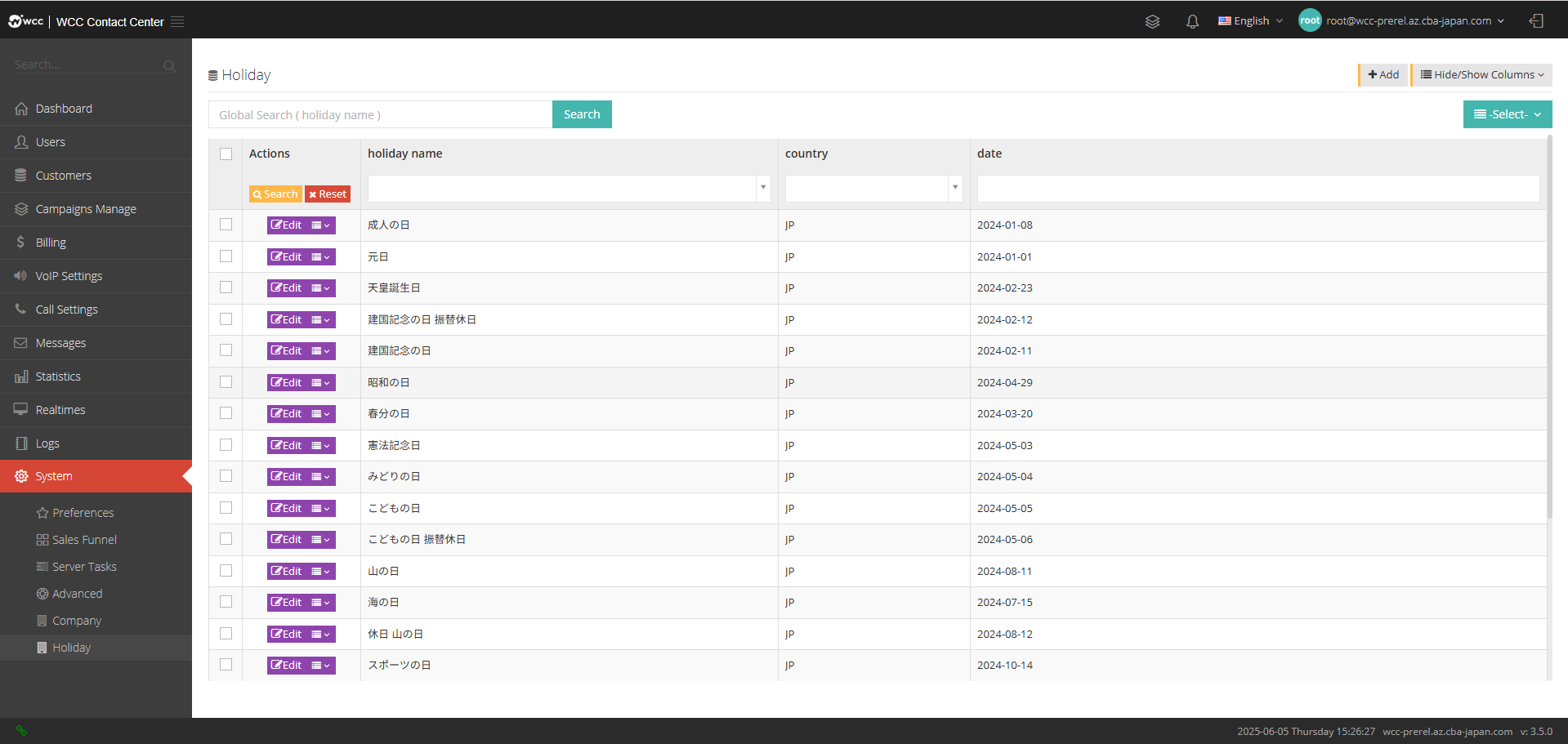1568x744 pixels.
Task: Click the red Reset filter button
Action: (x=328, y=194)
